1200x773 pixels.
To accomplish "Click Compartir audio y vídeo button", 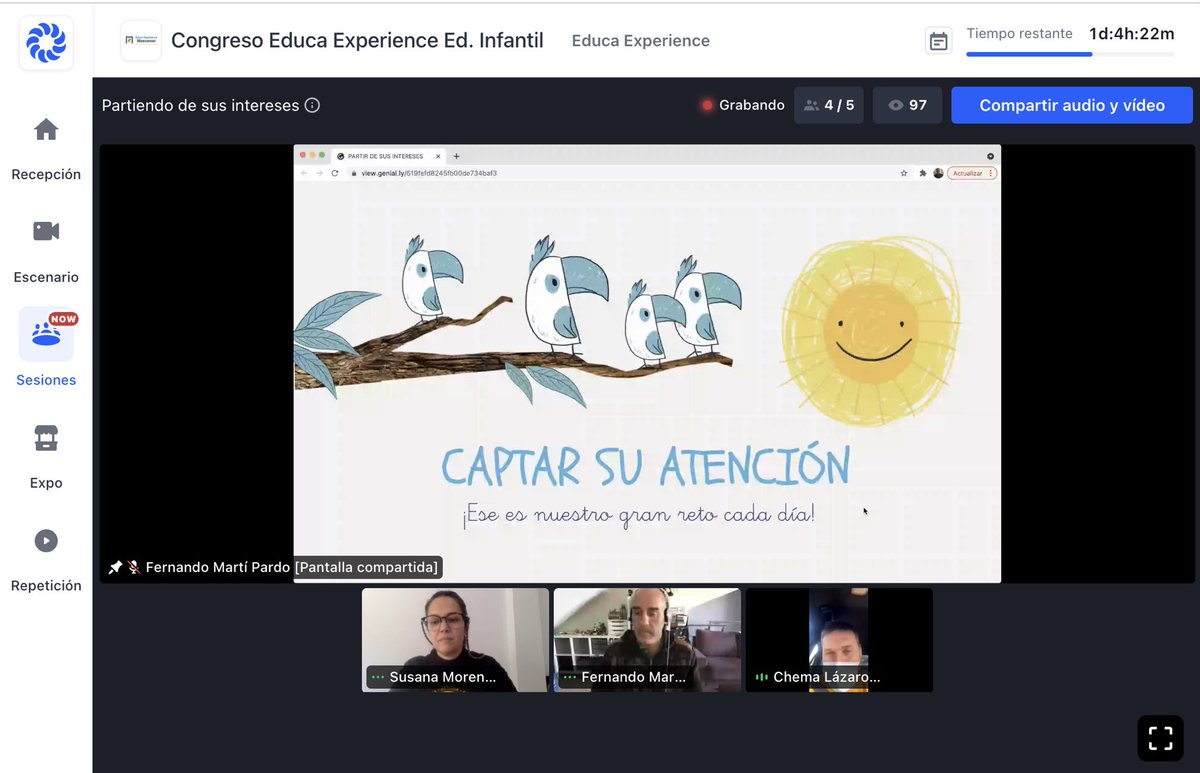I will tap(1072, 105).
